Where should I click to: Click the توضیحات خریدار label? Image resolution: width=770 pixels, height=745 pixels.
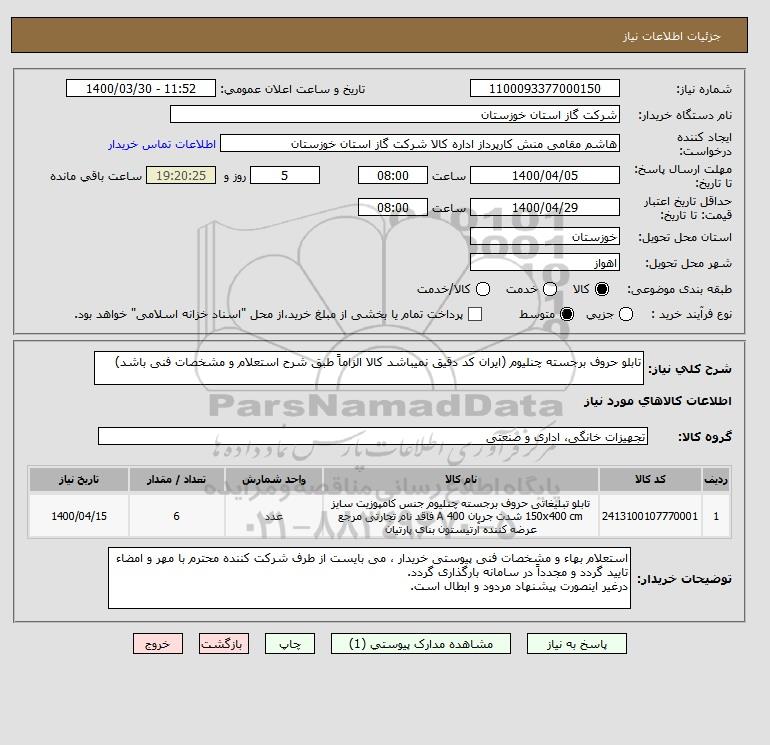[x=685, y=579]
